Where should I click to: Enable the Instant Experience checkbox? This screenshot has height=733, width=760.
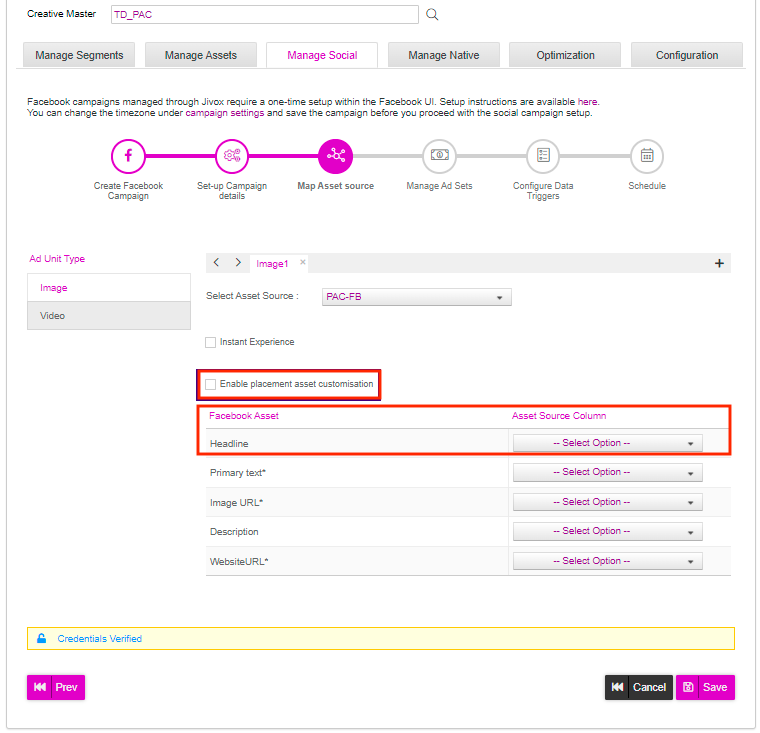210,343
